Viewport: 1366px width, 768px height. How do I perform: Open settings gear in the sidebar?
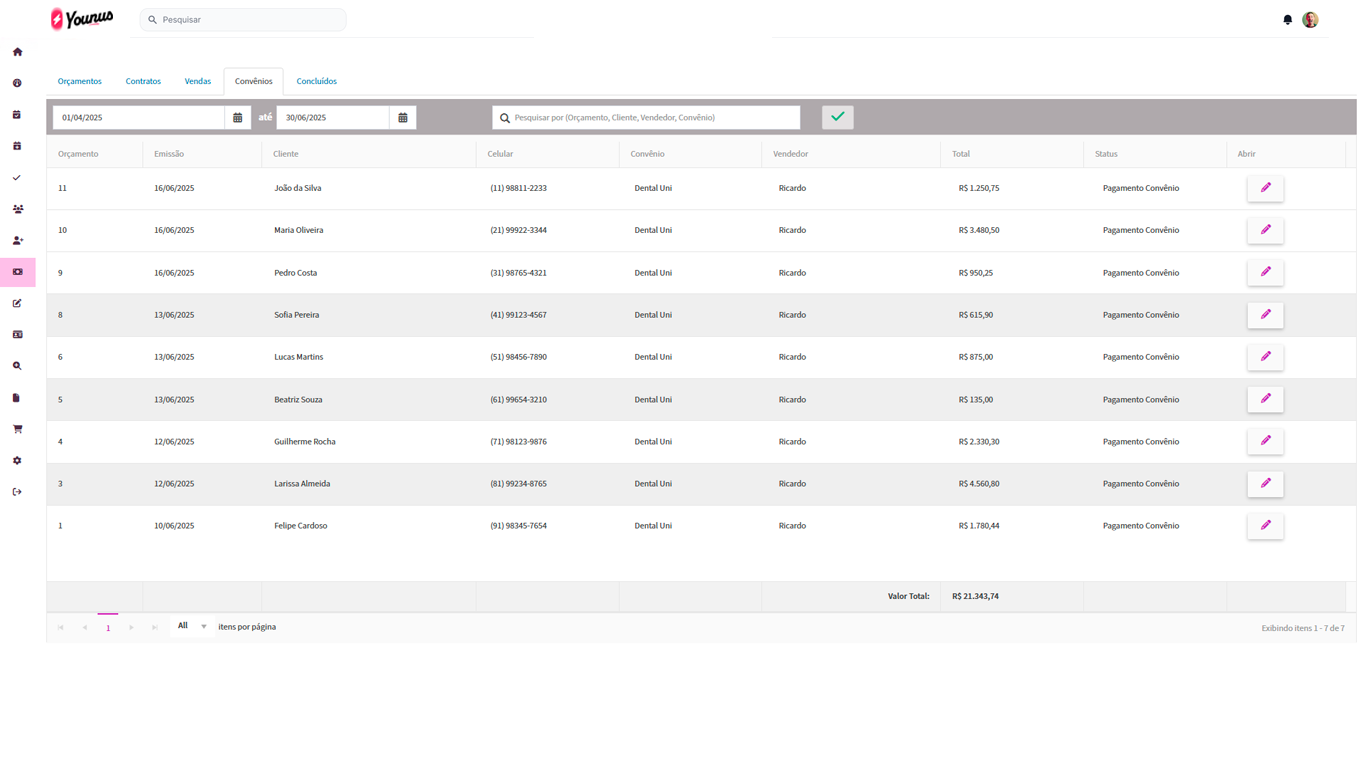pyautogui.click(x=17, y=461)
